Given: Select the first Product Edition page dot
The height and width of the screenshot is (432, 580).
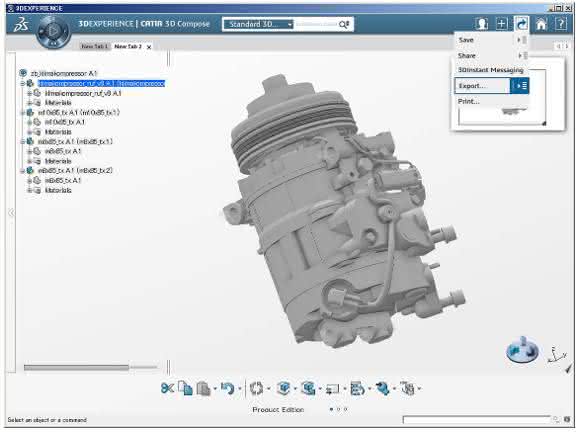Looking at the screenshot, I should pyautogui.click(x=331, y=409).
